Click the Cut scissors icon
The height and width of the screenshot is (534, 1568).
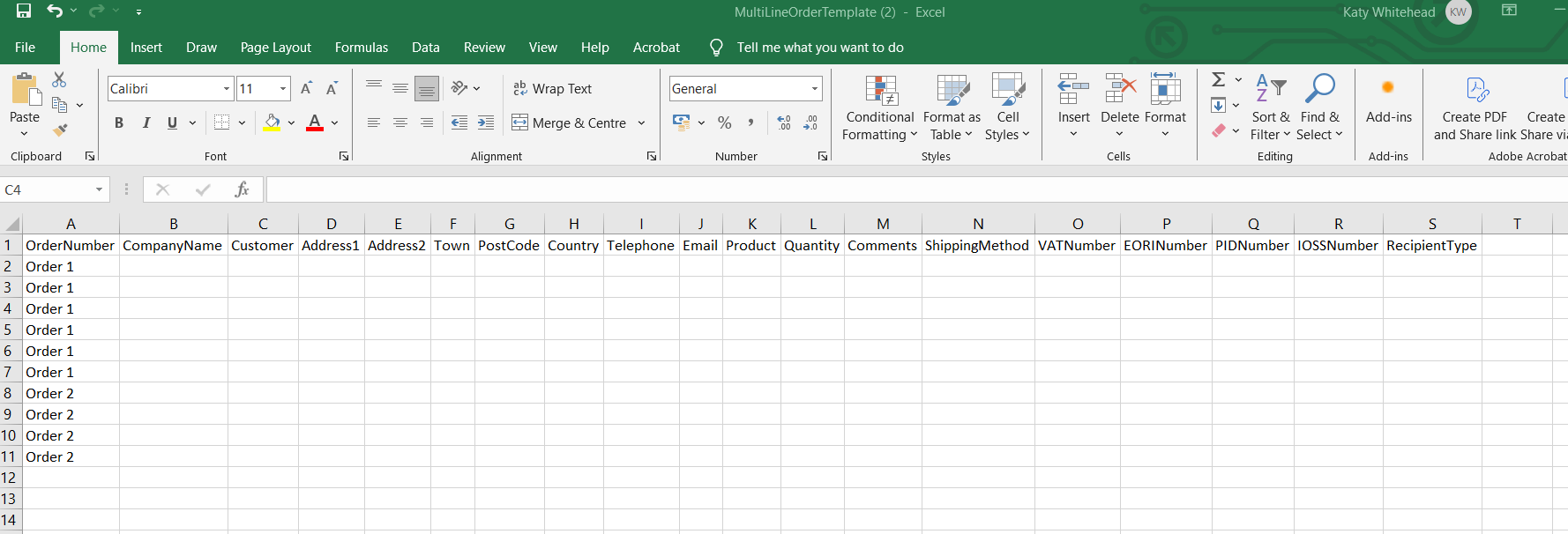click(x=59, y=80)
